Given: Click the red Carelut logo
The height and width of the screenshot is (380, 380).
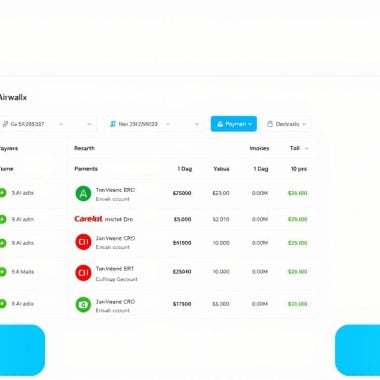Looking at the screenshot, I should tap(88, 219).
